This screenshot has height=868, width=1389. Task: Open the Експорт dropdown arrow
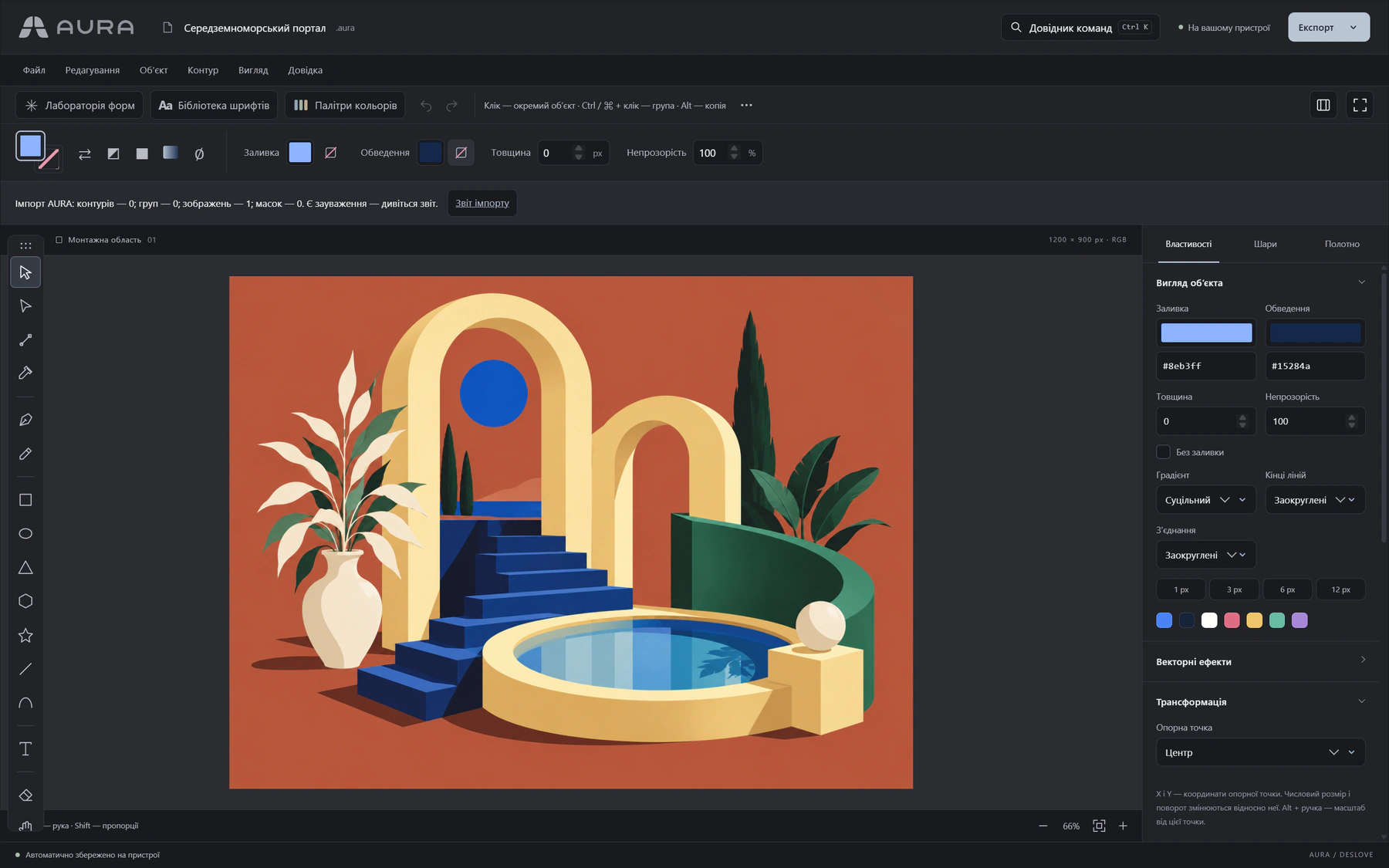[1354, 27]
